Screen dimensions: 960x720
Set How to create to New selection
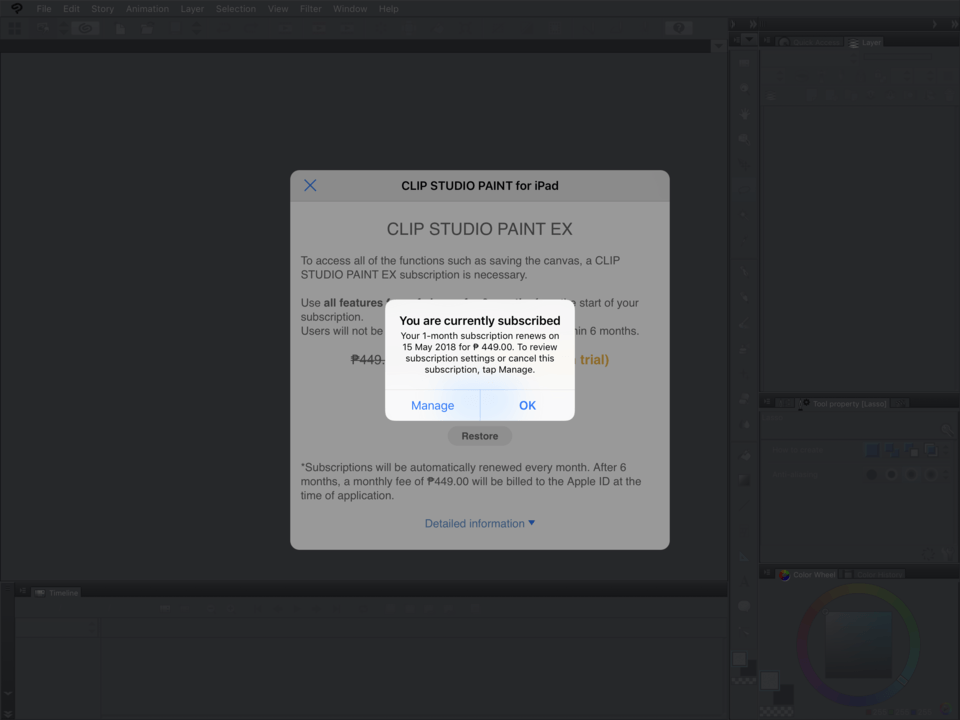click(872, 450)
